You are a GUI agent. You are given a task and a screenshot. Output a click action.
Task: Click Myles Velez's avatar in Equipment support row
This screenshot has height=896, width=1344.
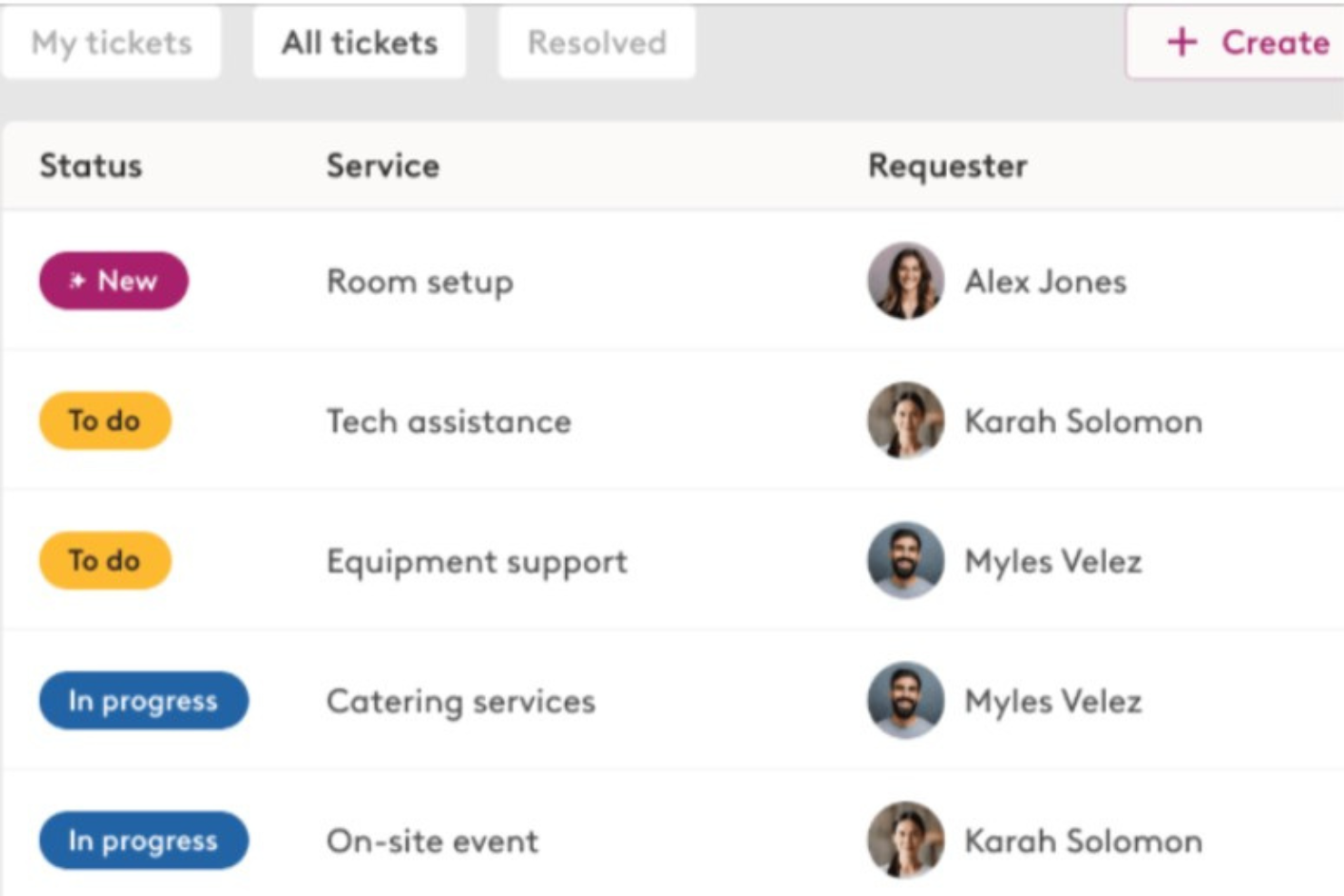[905, 561]
